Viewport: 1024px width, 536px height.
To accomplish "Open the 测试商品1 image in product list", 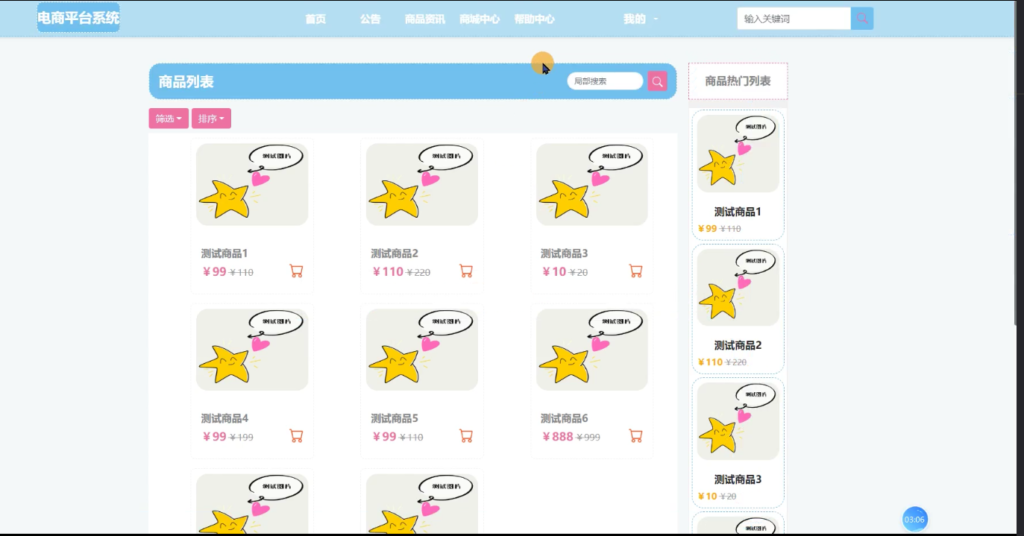I will 252,185.
